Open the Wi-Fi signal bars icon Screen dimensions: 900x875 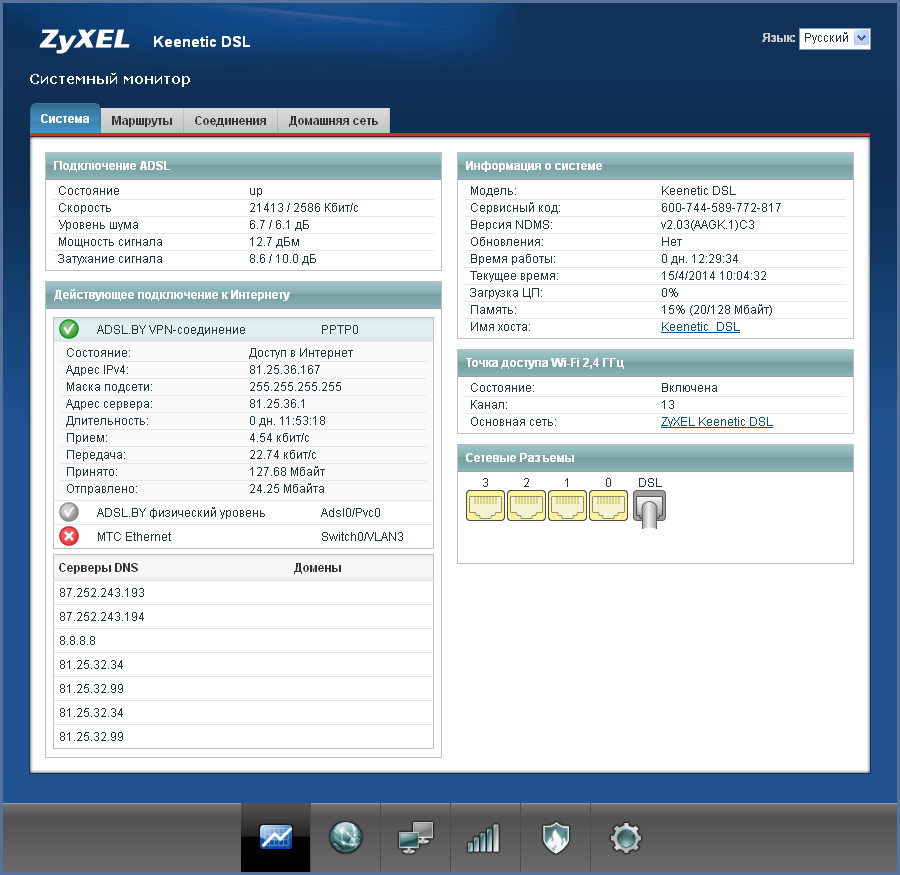point(485,837)
